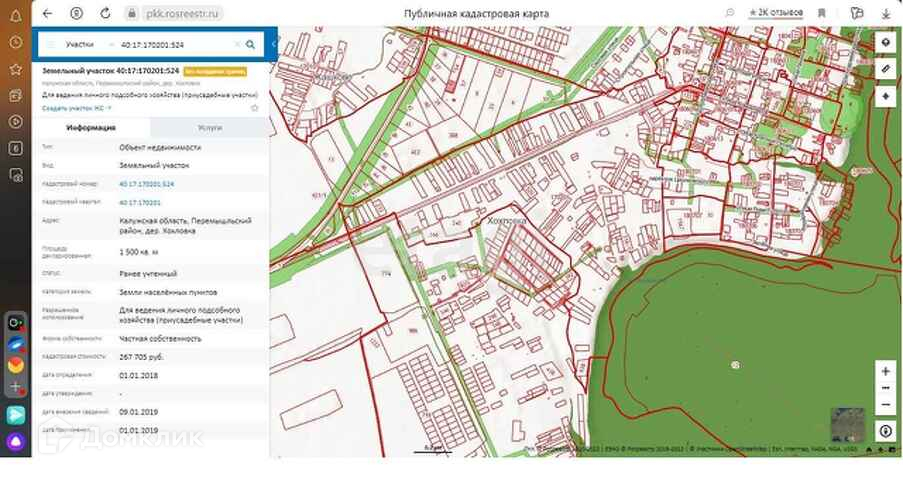Collapse the info panel with the chevron
Screen dimensions: 903x480
[274, 44]
